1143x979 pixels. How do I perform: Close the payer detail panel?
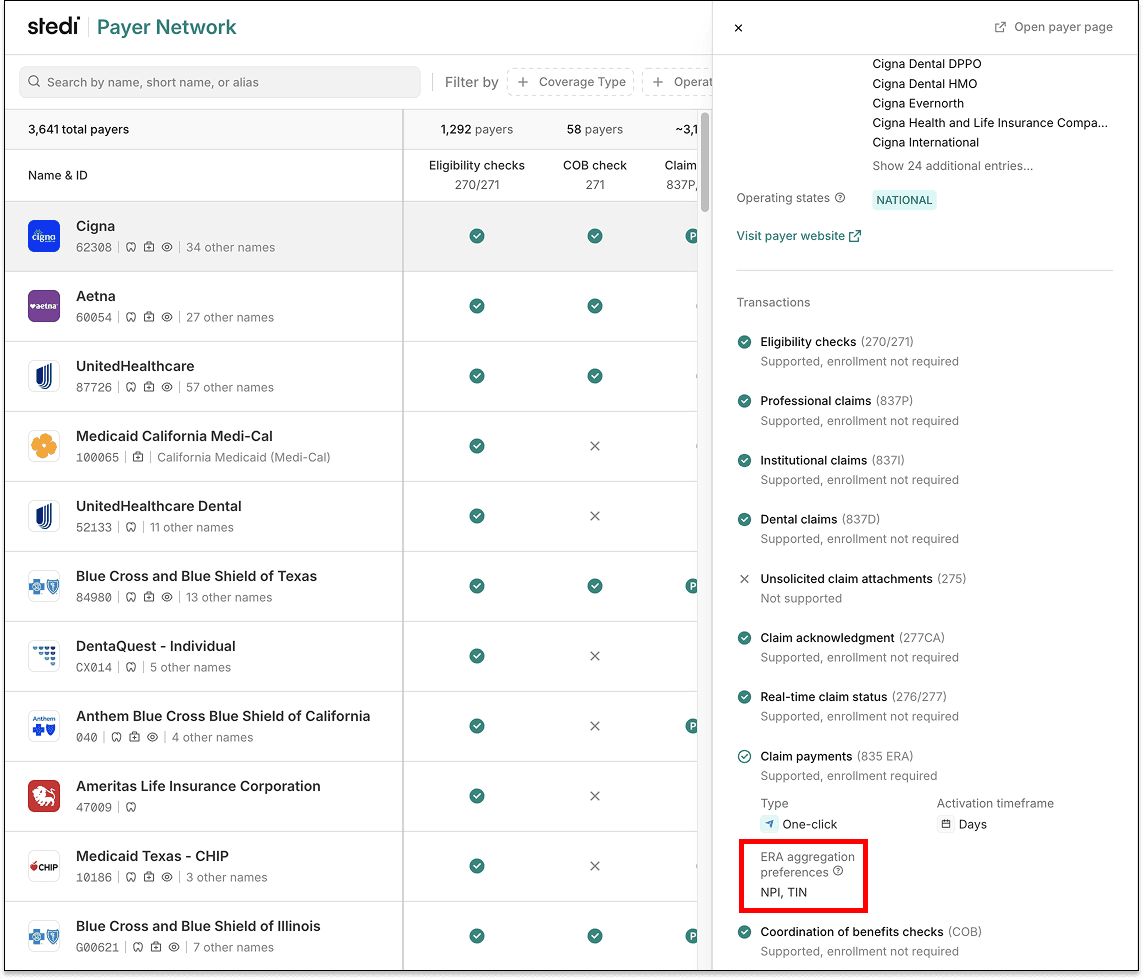pyautogui.click(x=738, y=28)
